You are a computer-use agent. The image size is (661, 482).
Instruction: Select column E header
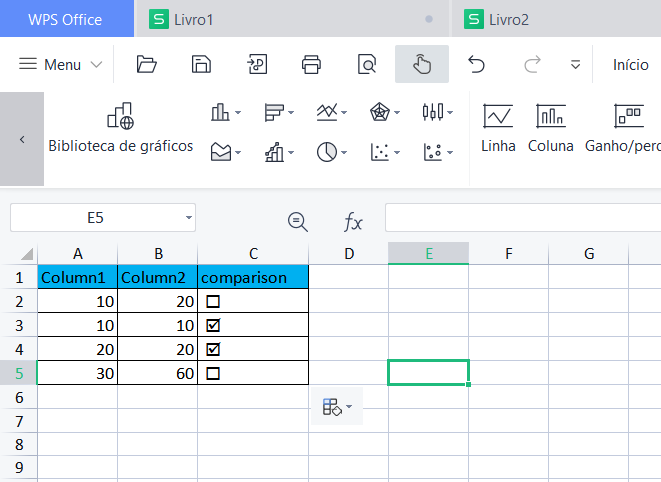point(428,253)
